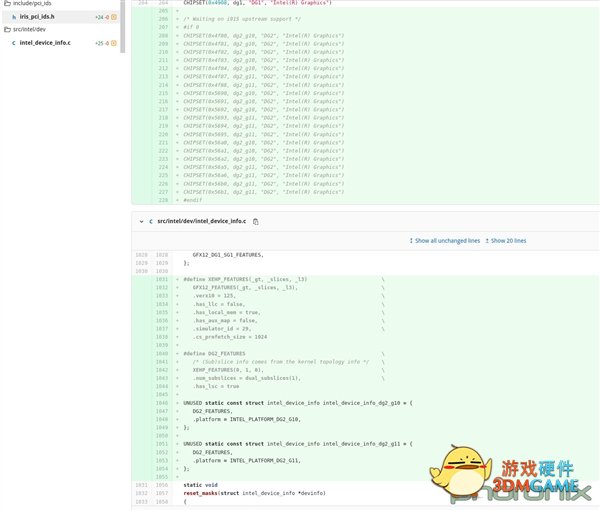This screenshot has height=511, width=600.
Task: Select the include/pci_ids folder in the tree
Action: pos(32,3)
